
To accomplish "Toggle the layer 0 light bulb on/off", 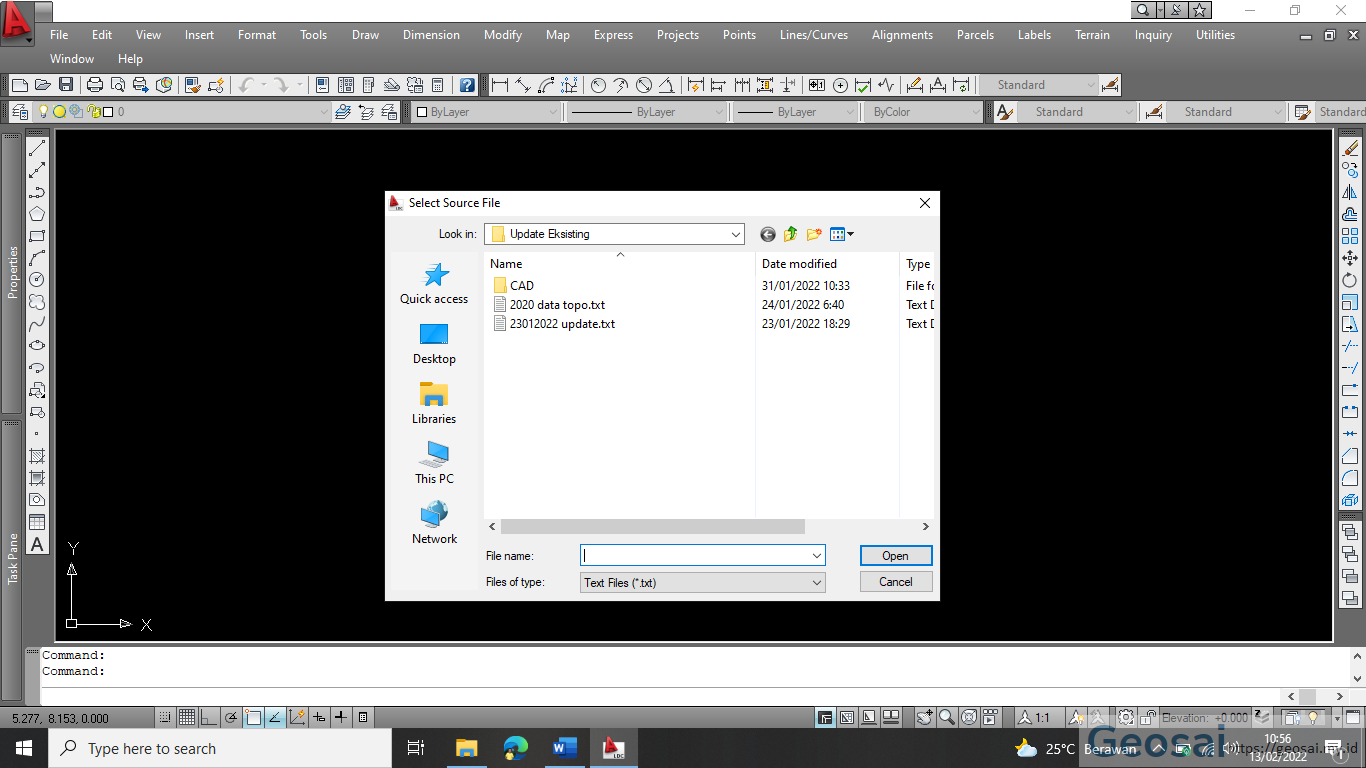I will (43, 111).
